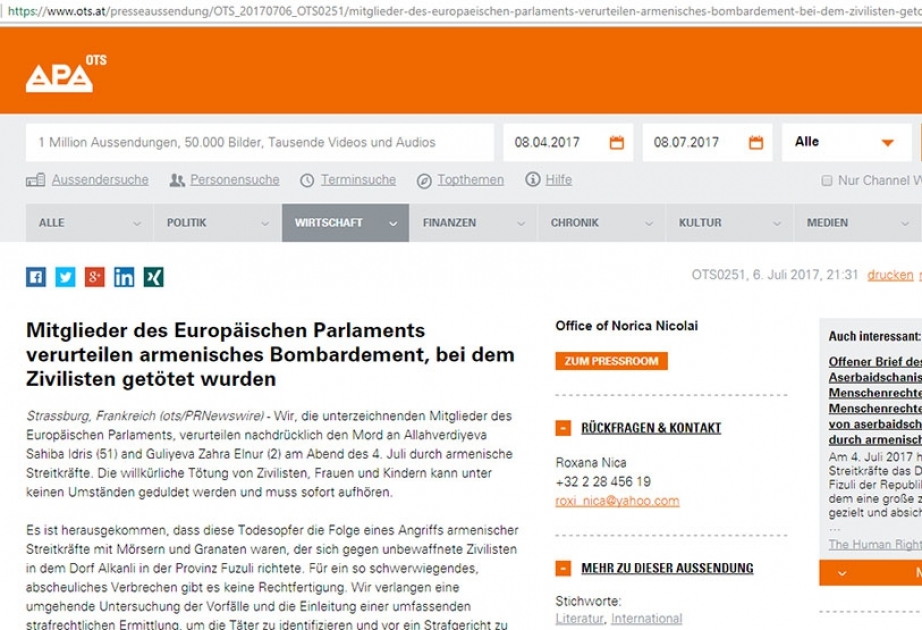Image resolution: width=922 pixels, height=630 pixels.
Task: Expand KULTUR navigation dropdown arrow
Action: [x=777, y=224]
